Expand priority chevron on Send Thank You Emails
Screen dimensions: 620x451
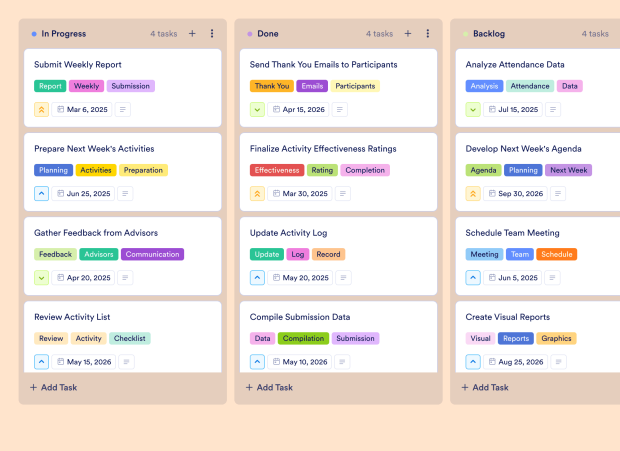click(258, 110)
